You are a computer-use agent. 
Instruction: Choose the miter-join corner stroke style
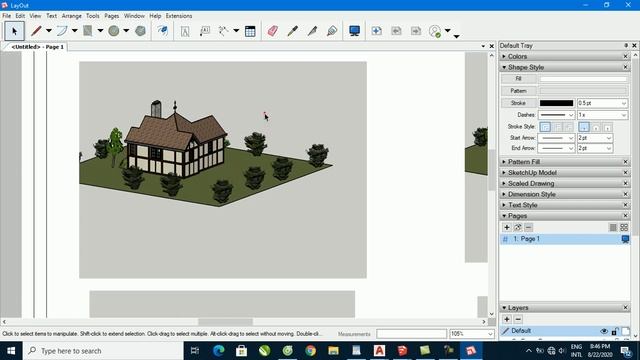[545, 127]
